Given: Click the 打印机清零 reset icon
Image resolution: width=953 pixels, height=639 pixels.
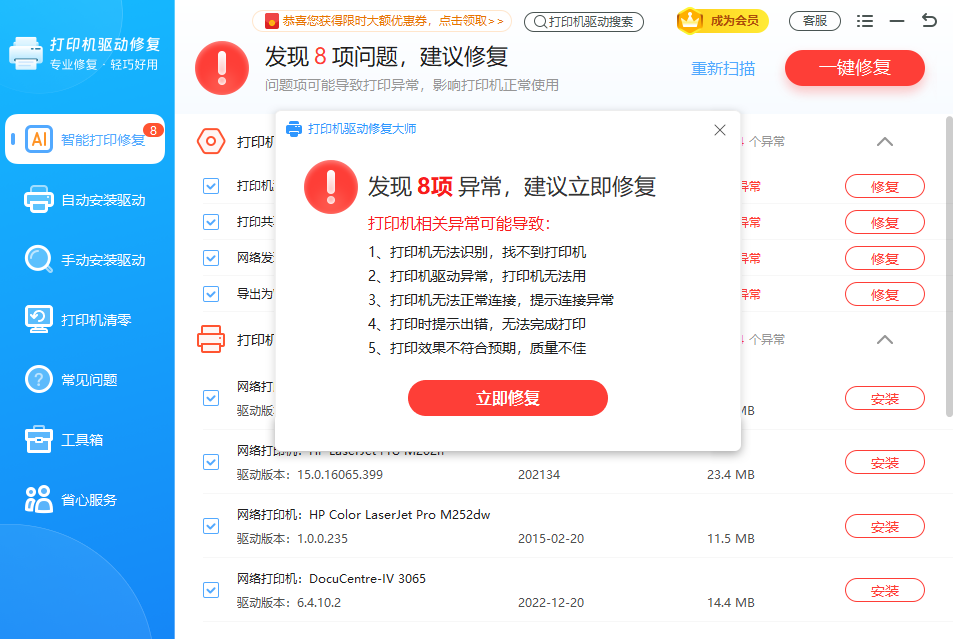Looking at the screenshot, I should click(39, 319).
